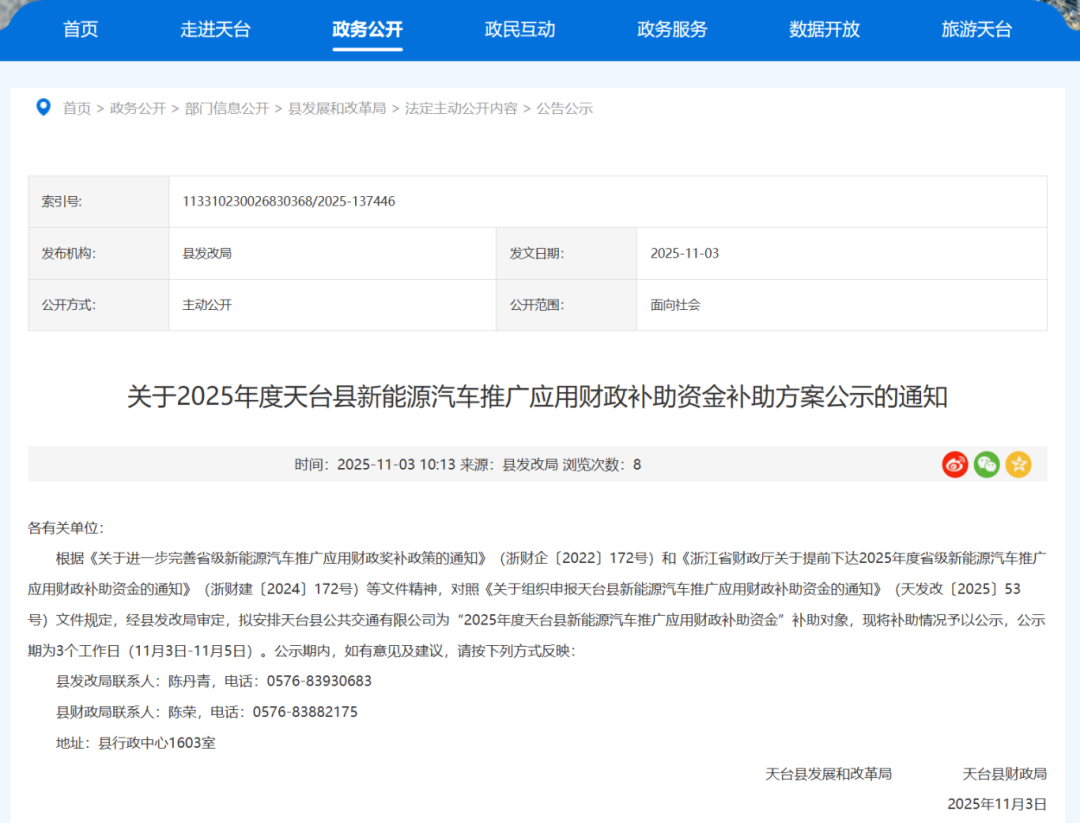1080x823 pixels.
Task: Share to Qzone using the yellow star icon
Action: click(1018, 464)
